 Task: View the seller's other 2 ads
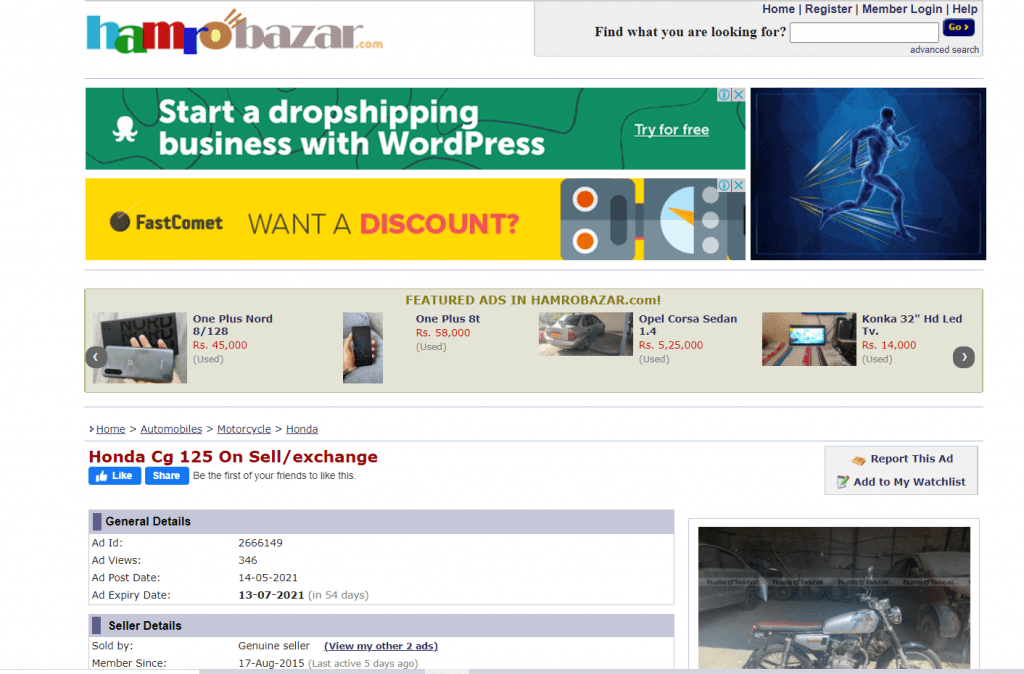pyautogui.click(x=380, y=646)
